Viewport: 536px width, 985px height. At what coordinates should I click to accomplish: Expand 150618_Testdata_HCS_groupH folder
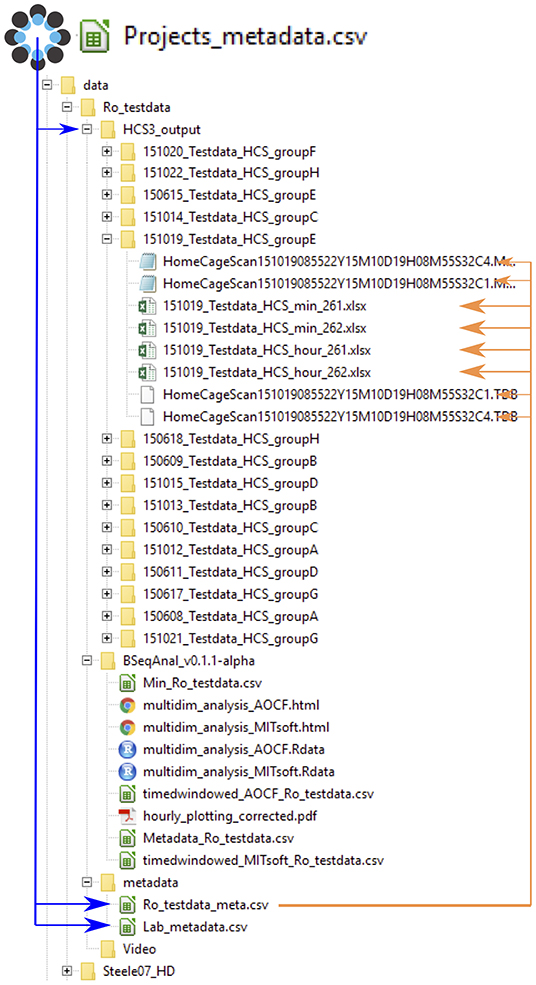107,438
